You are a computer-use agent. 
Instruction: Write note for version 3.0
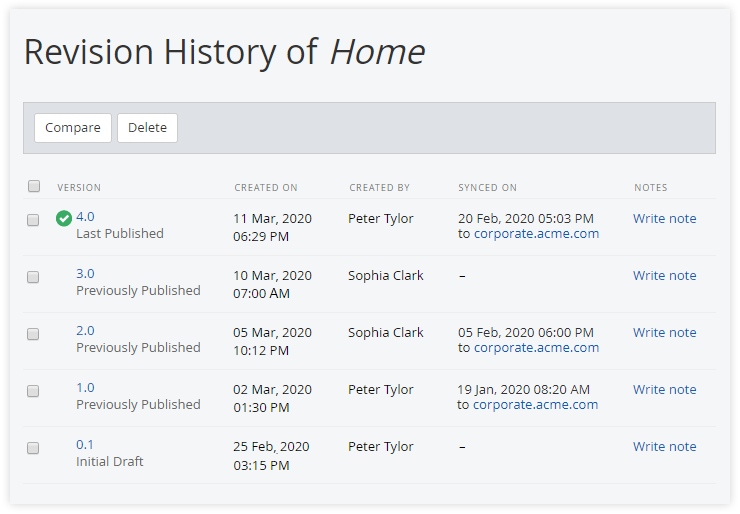coord(664,276)
